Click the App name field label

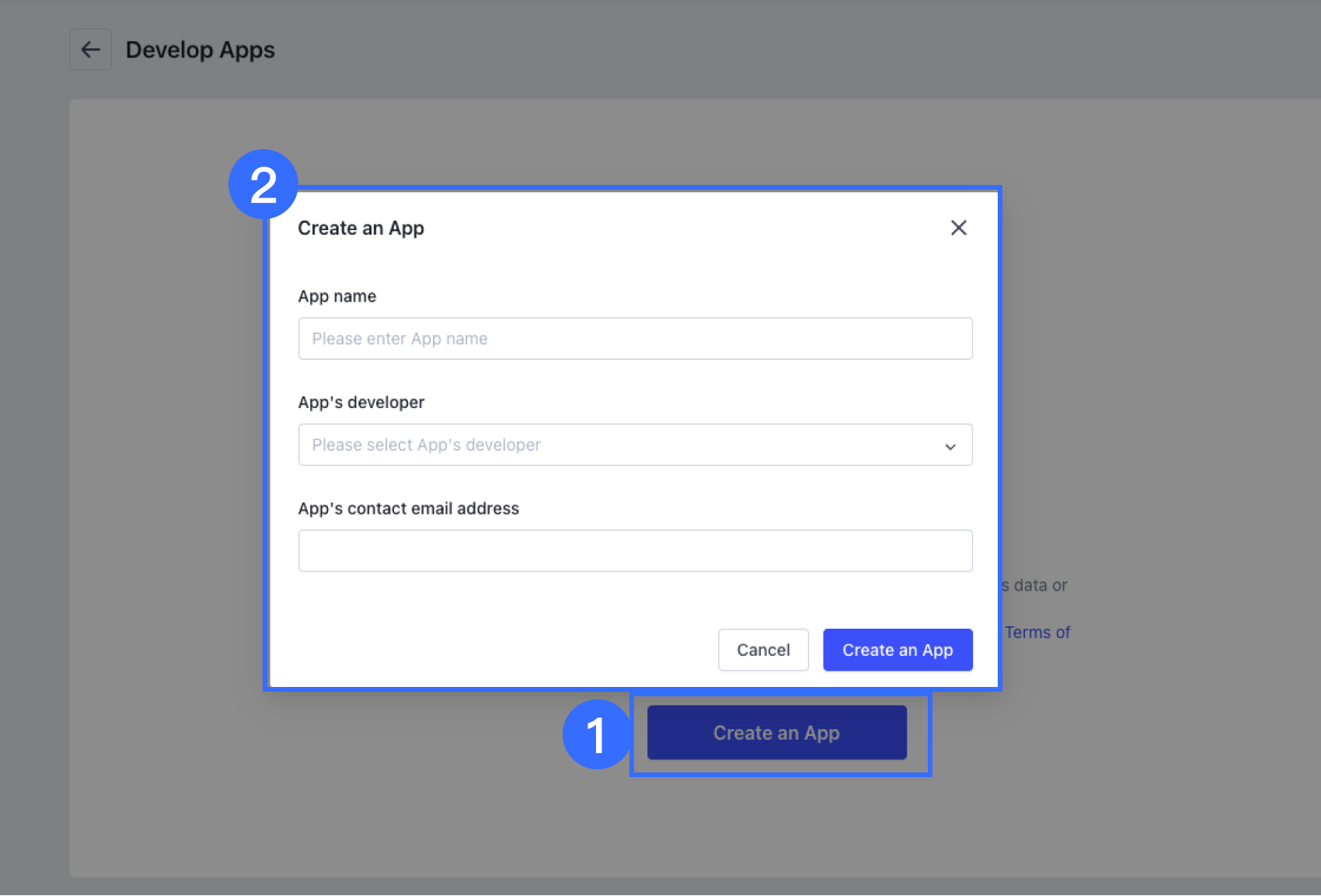pos(336,295)
